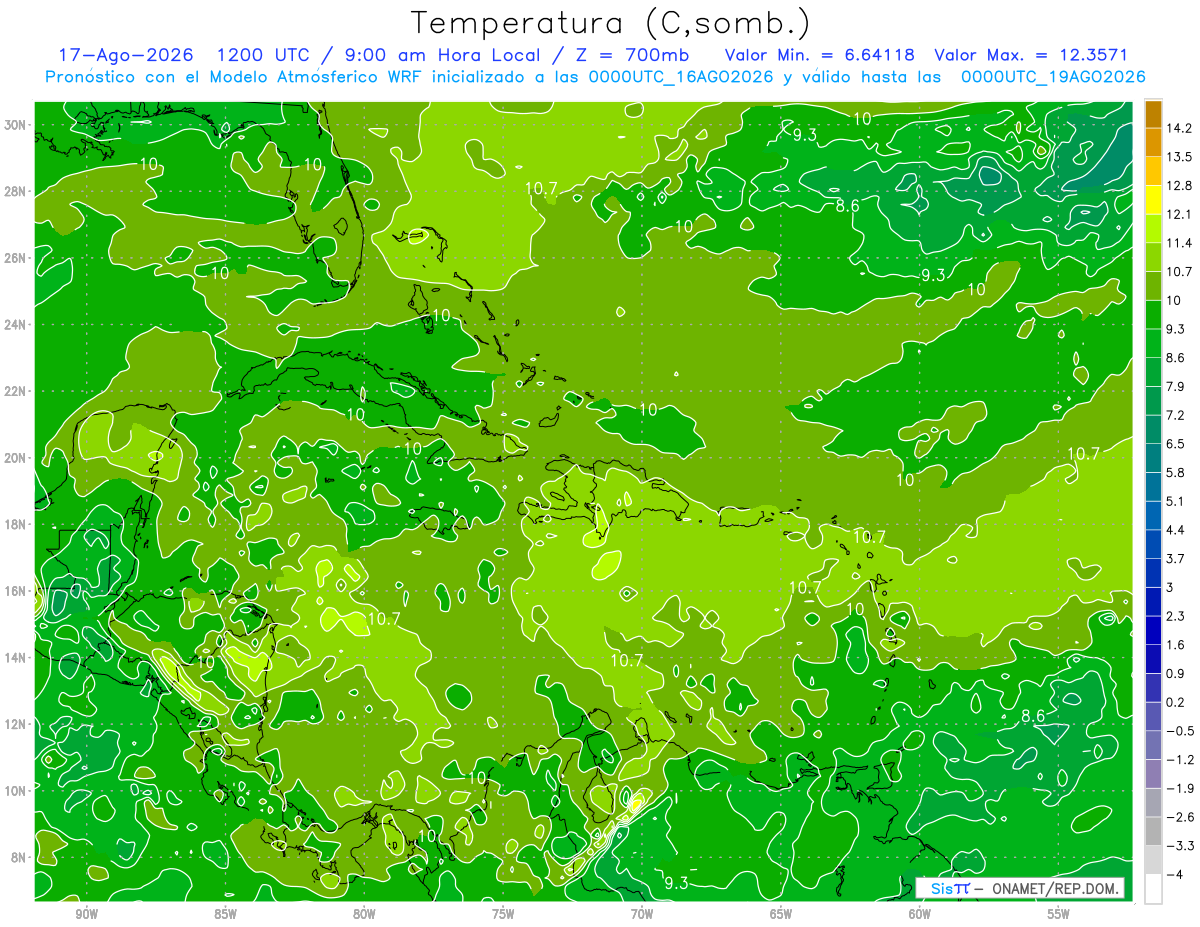Click the 8N latitude axis label
This screenshot has width=1200, height=927.
click(20, 857)
